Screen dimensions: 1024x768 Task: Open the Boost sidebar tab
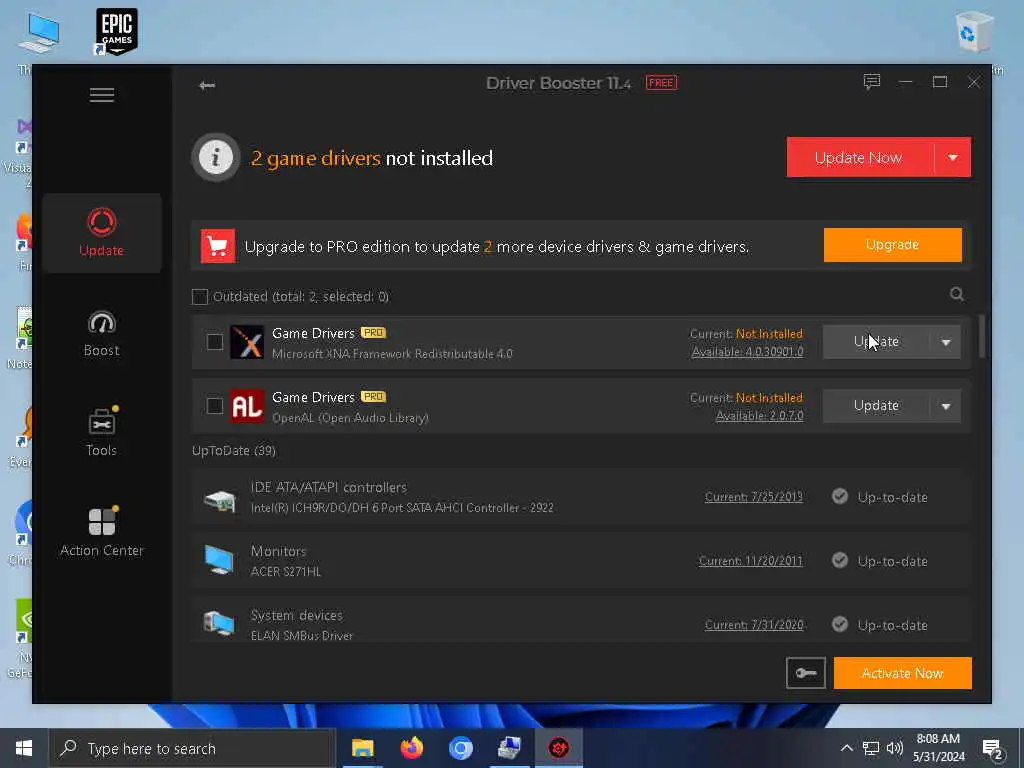pyautogui.click(x=102, y=334)
